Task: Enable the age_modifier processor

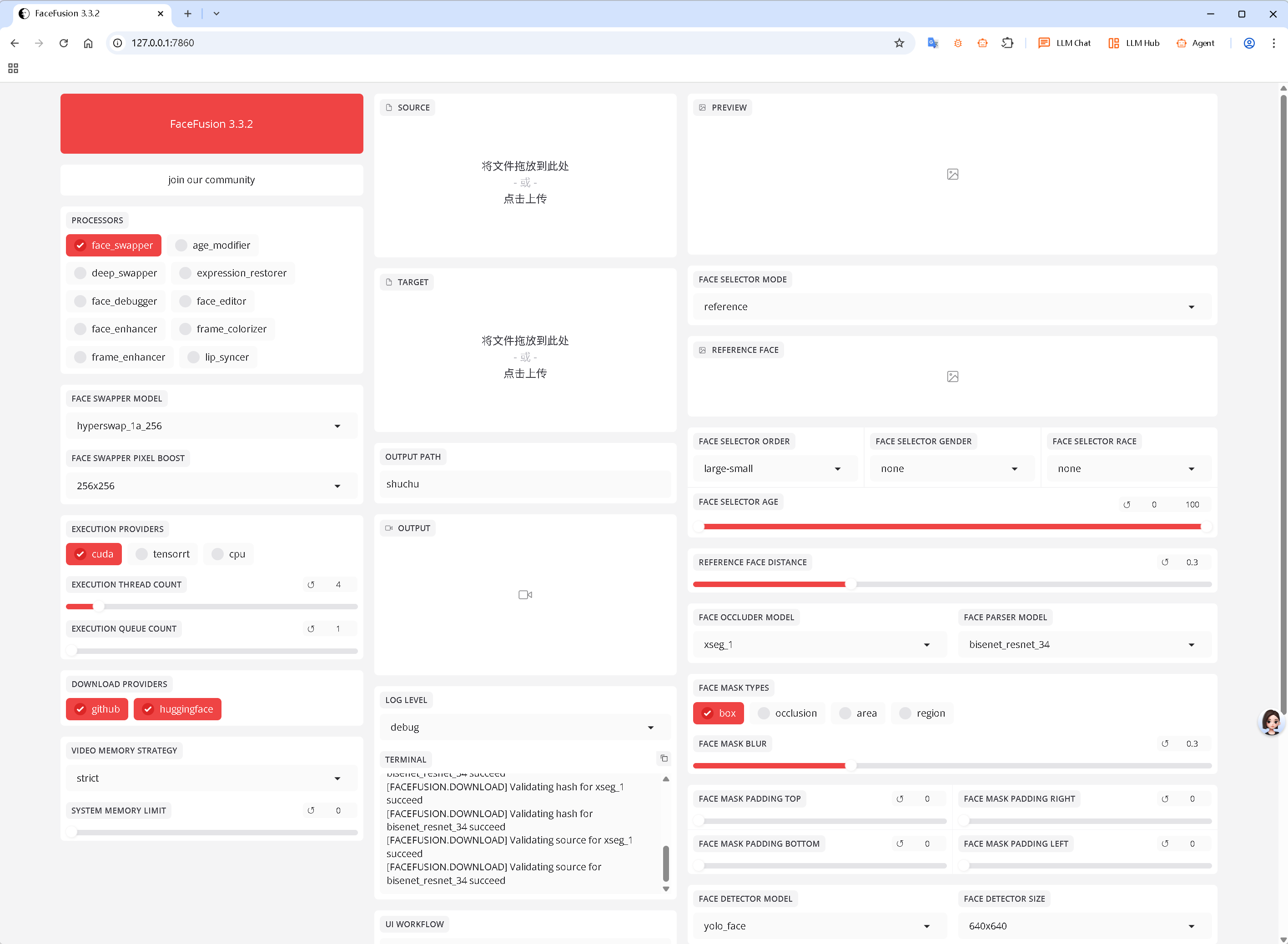Action: 212,245
